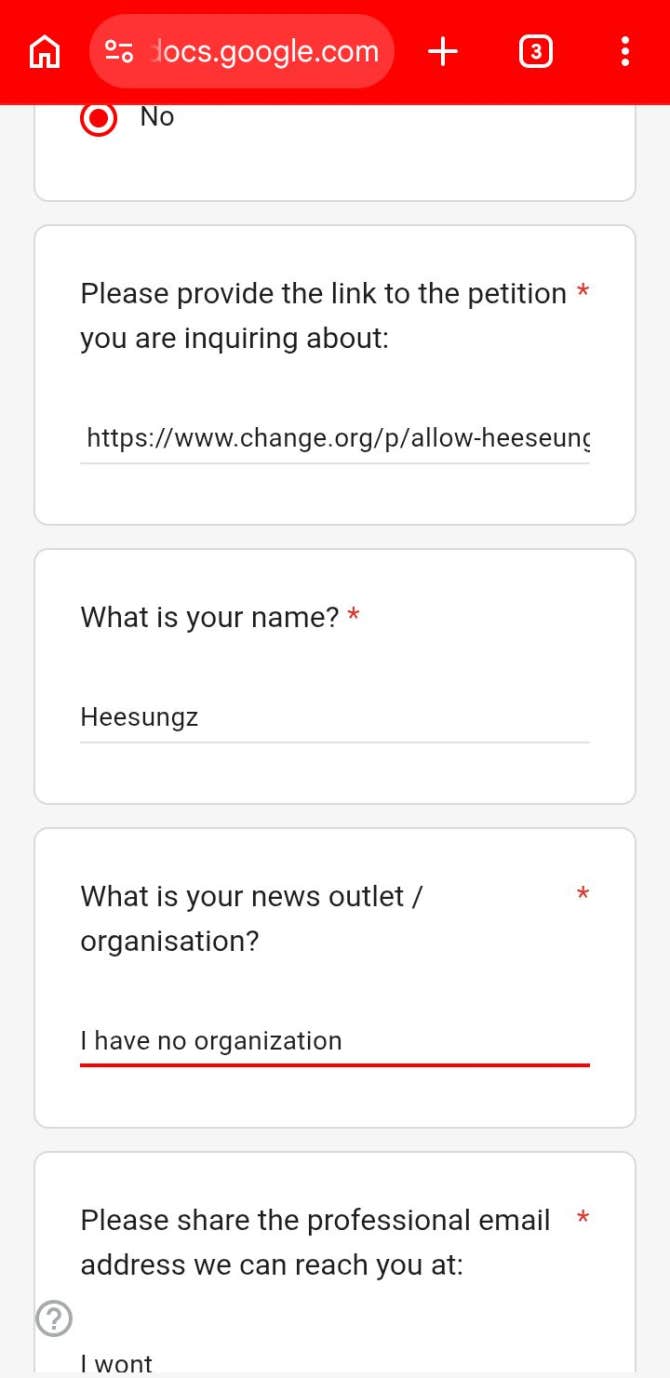Image resolution: width=670 pixels, height=1378 pixels.
Task: Focus the news outlet organisation field
Action: [x=335, y=1041]
